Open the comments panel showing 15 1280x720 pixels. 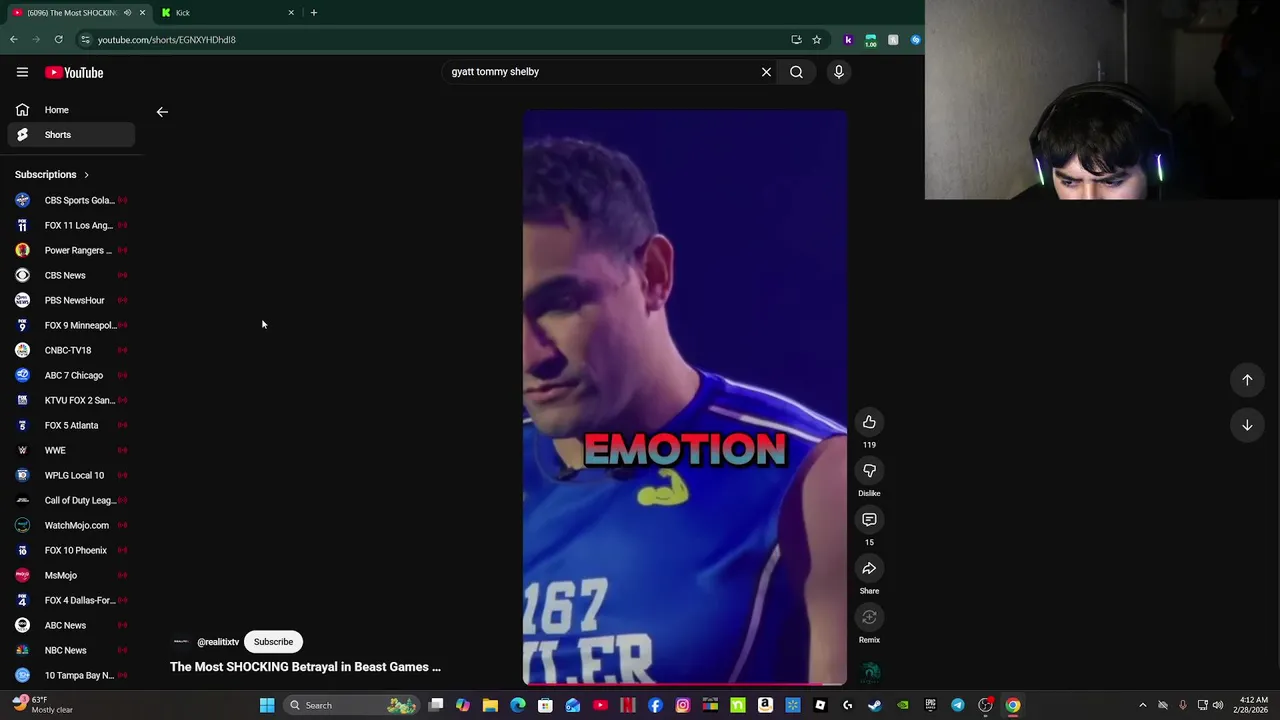(x=869, y=520)
